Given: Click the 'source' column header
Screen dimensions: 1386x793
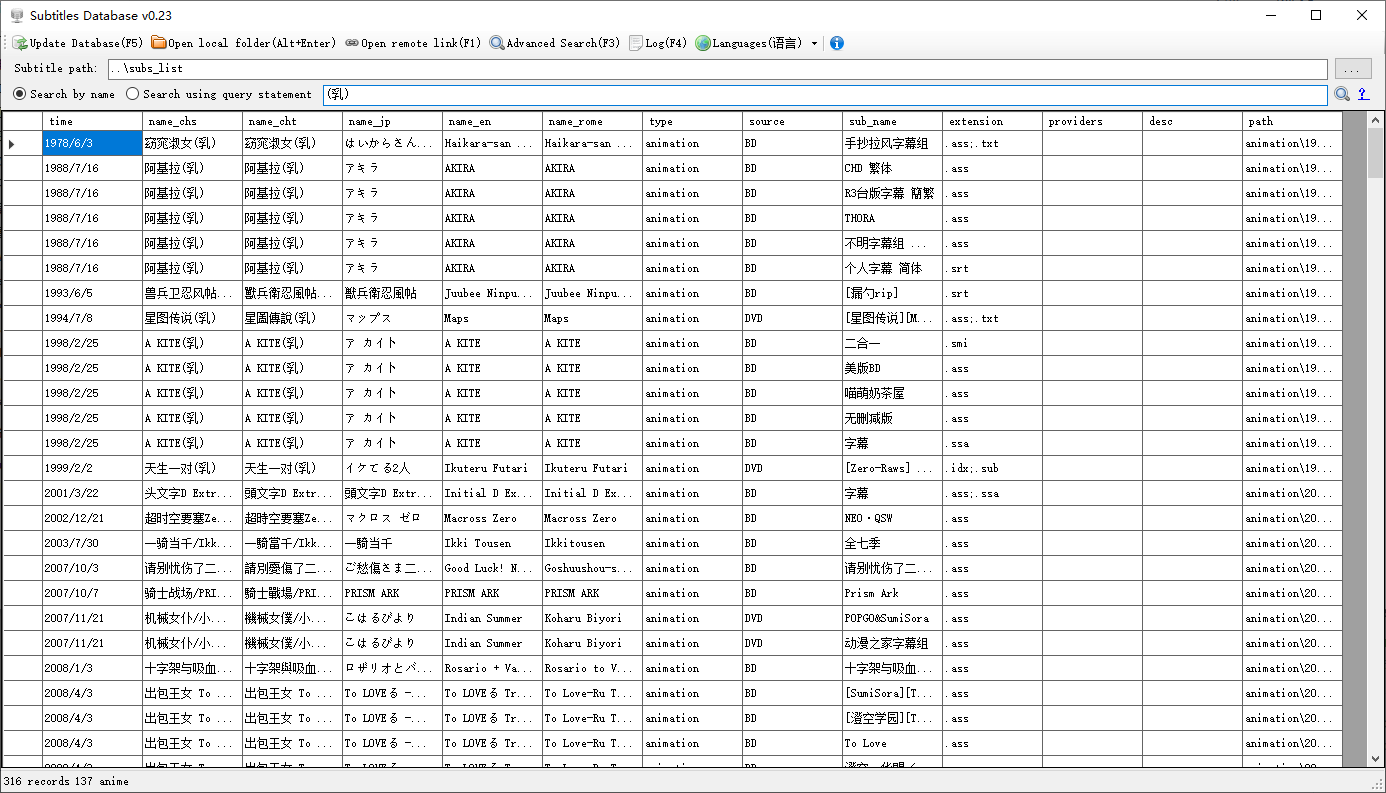Looking at the screenshot, I should point(792,121).
